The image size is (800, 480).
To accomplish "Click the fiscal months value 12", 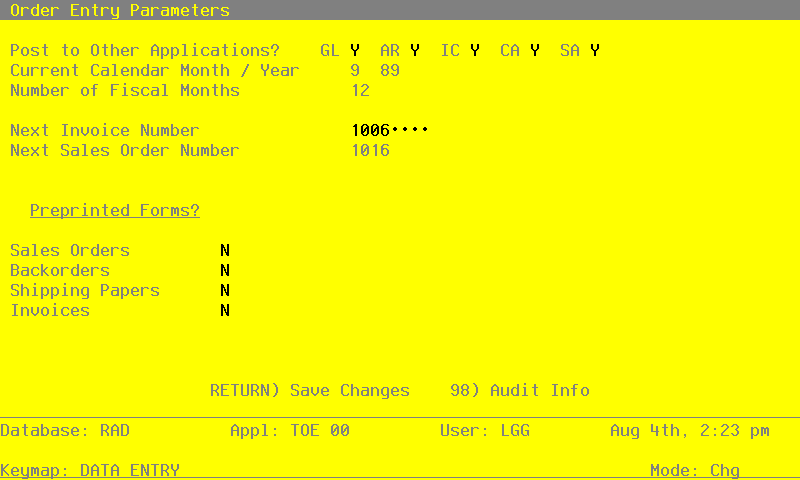I will (360, 90).
